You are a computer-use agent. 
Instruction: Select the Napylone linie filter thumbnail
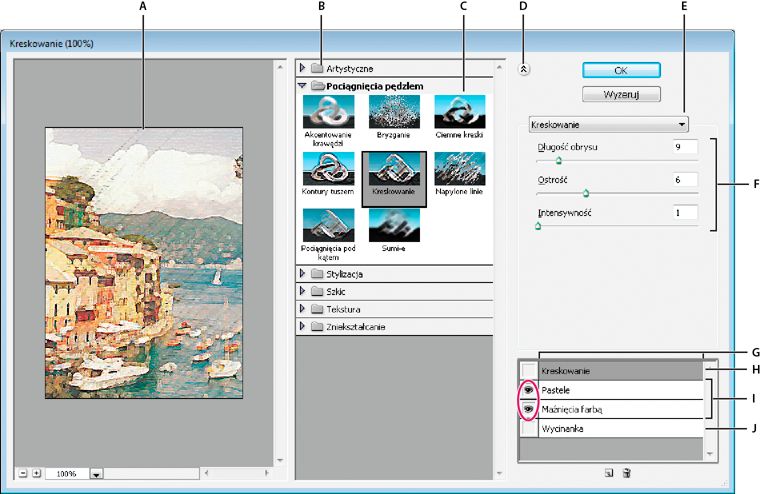tap(459, 169)
